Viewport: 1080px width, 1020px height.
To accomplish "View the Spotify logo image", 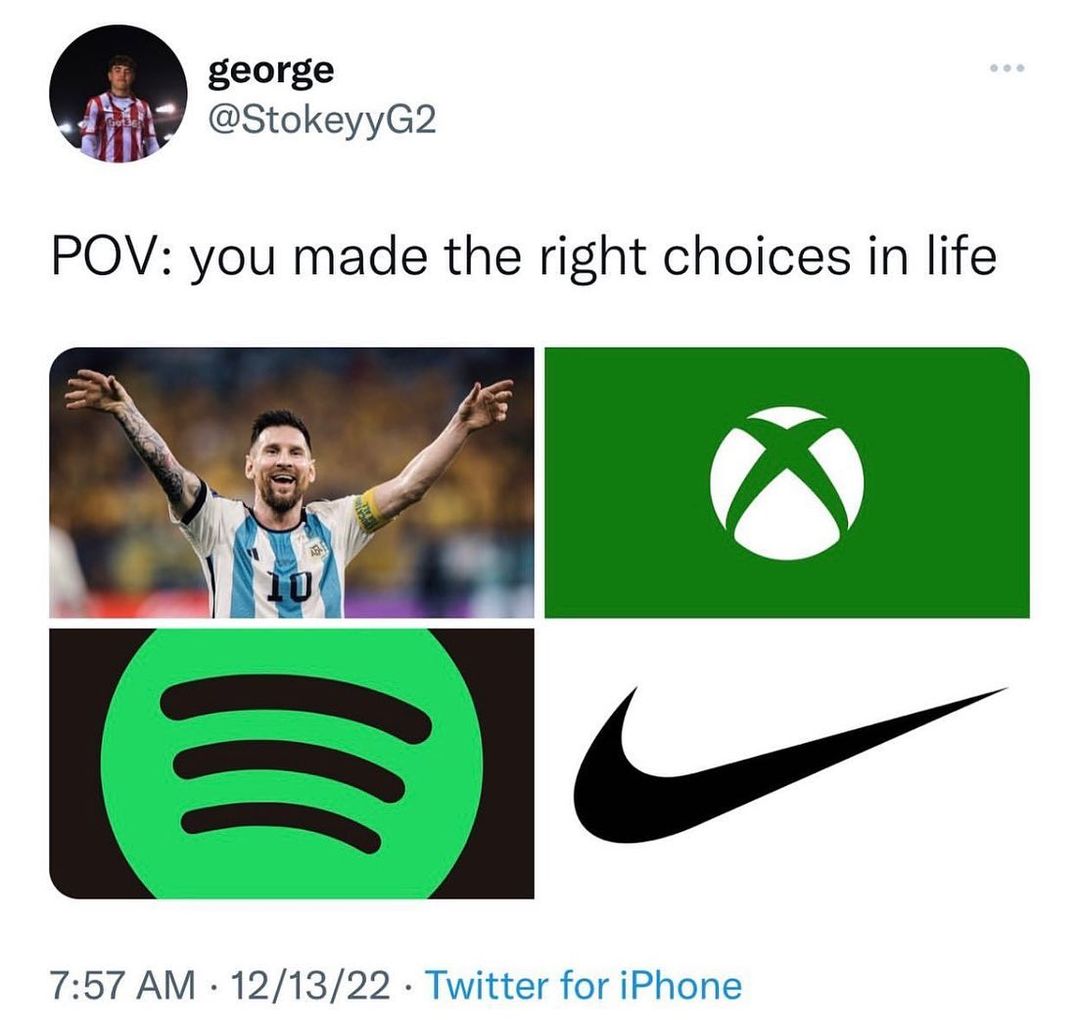I will [x=291, y=763].
